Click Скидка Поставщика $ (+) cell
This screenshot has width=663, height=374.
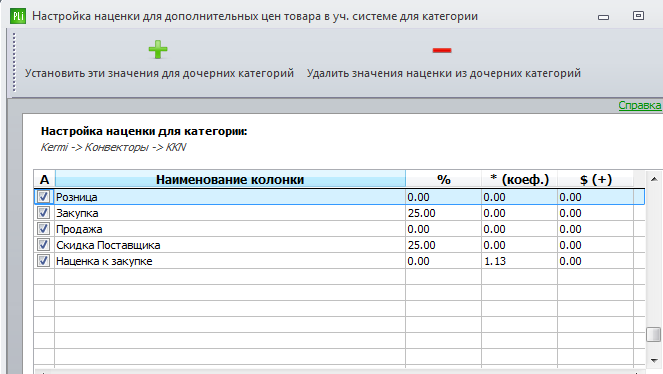[x=596, y=245]
